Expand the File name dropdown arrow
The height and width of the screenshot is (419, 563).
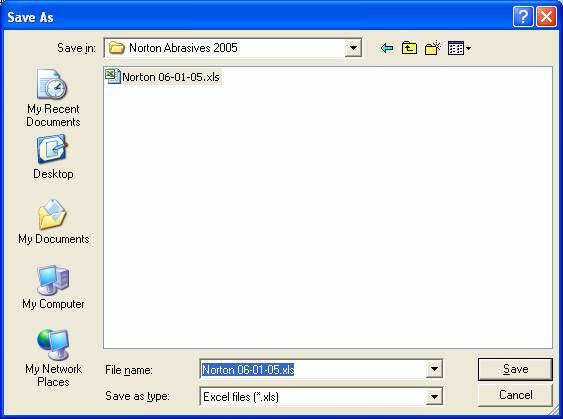pos(434,369)
